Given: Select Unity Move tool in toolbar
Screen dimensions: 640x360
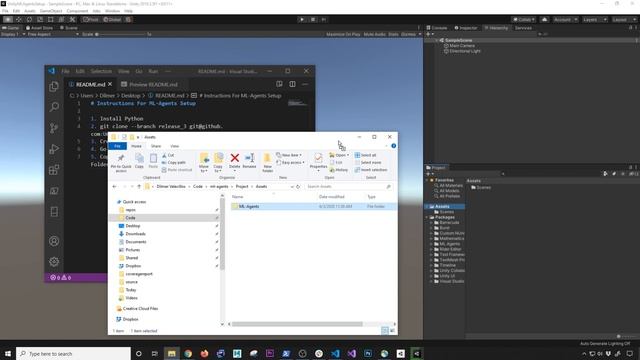Looking at the screenshot, I should coord(19,20).
